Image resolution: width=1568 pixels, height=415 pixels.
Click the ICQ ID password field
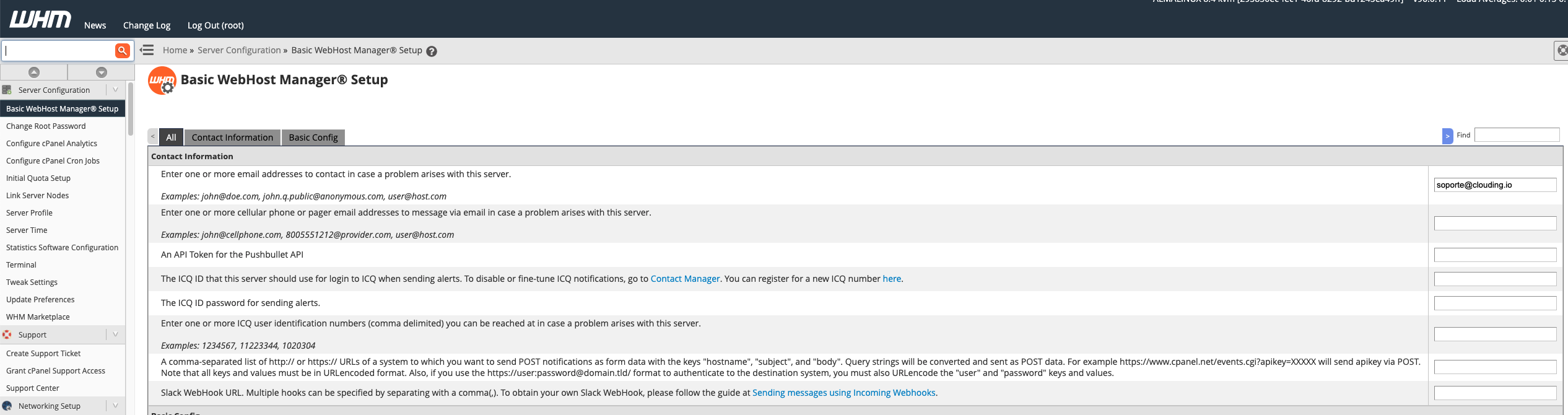point(1495,303)
